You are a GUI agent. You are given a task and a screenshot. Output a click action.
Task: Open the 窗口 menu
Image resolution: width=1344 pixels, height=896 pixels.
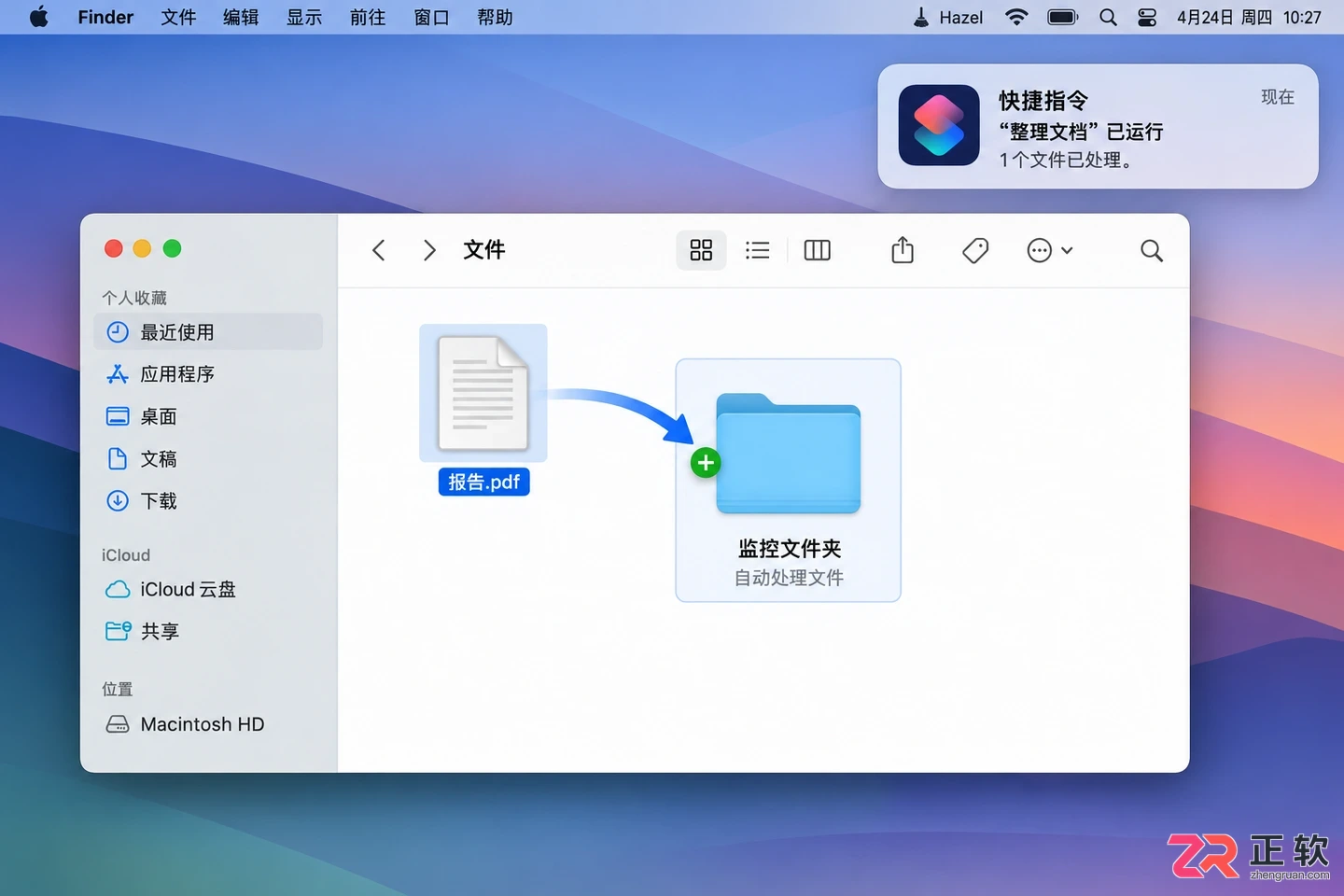tap(431, 17)
